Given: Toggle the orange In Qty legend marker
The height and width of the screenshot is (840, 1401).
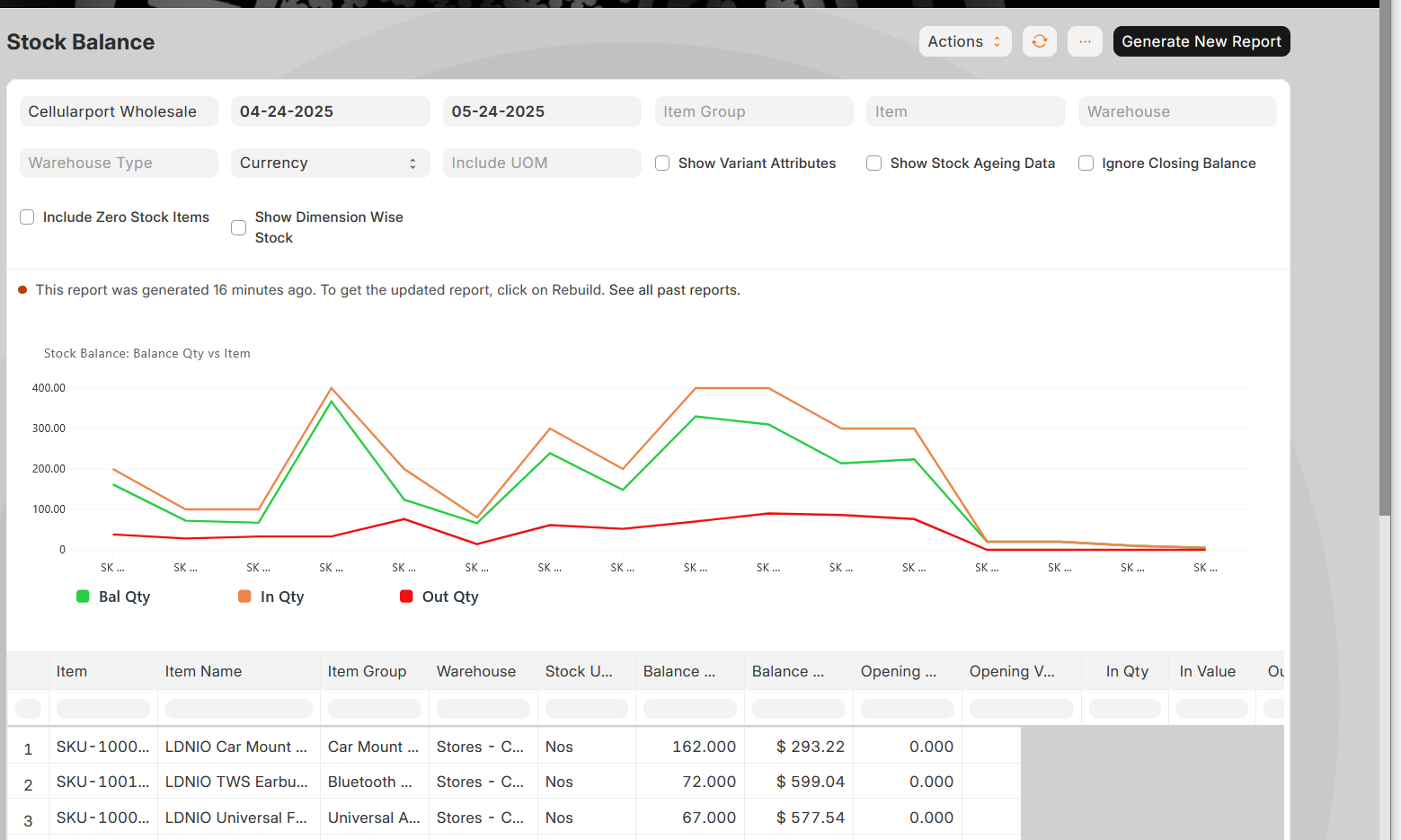Looking at the screenshot, I should [x=244, y=597].
